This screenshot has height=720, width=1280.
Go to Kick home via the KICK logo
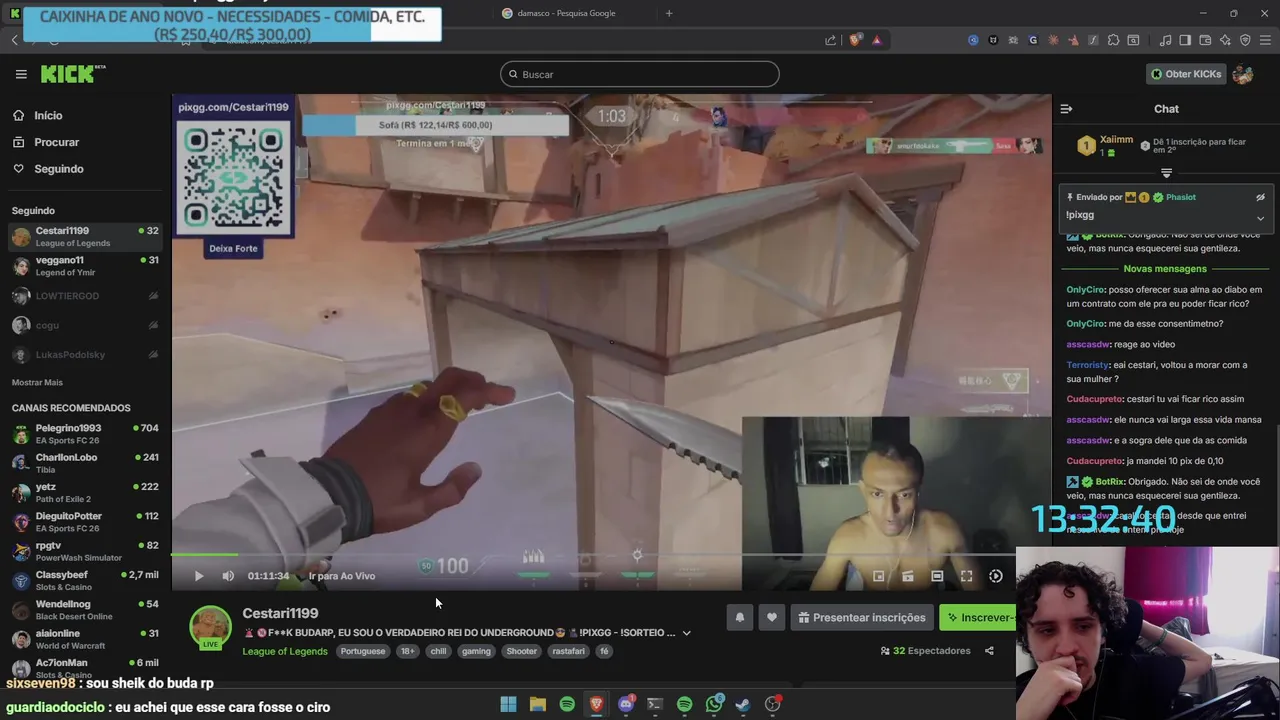coord(72,74)
